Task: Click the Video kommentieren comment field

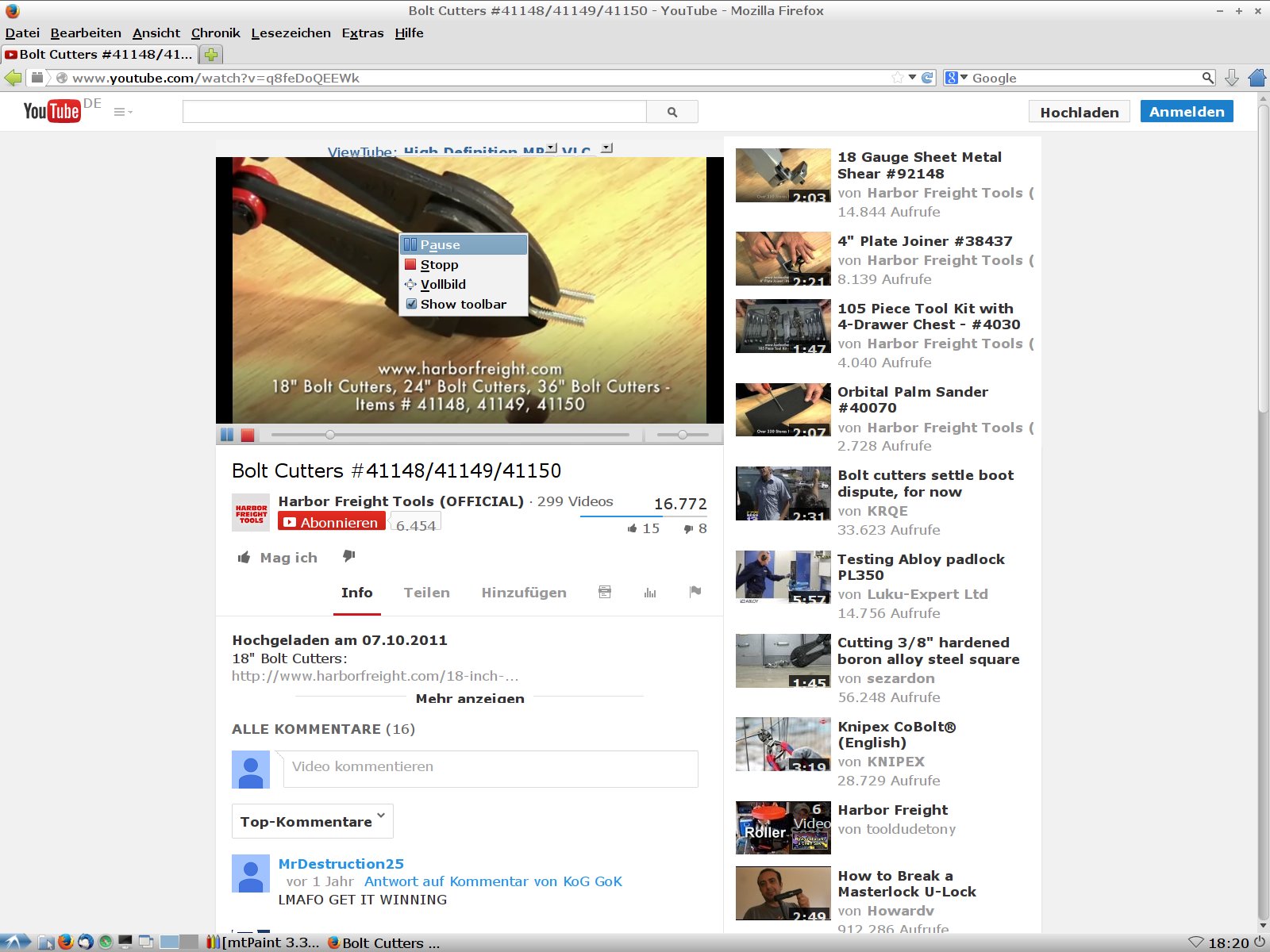Action: [x=491, y=767]
